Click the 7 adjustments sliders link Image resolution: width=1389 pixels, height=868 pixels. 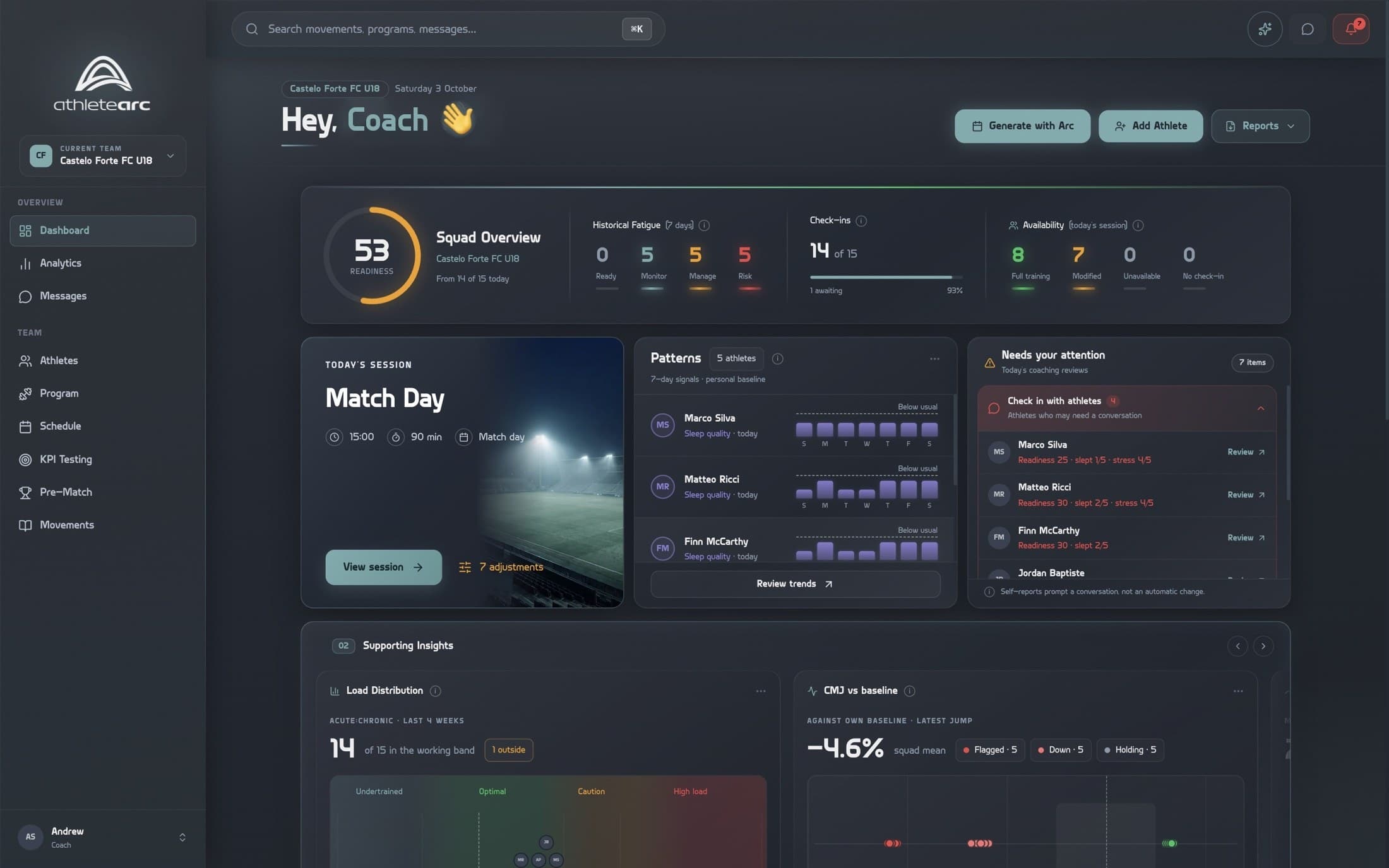(x=501, y=568)
